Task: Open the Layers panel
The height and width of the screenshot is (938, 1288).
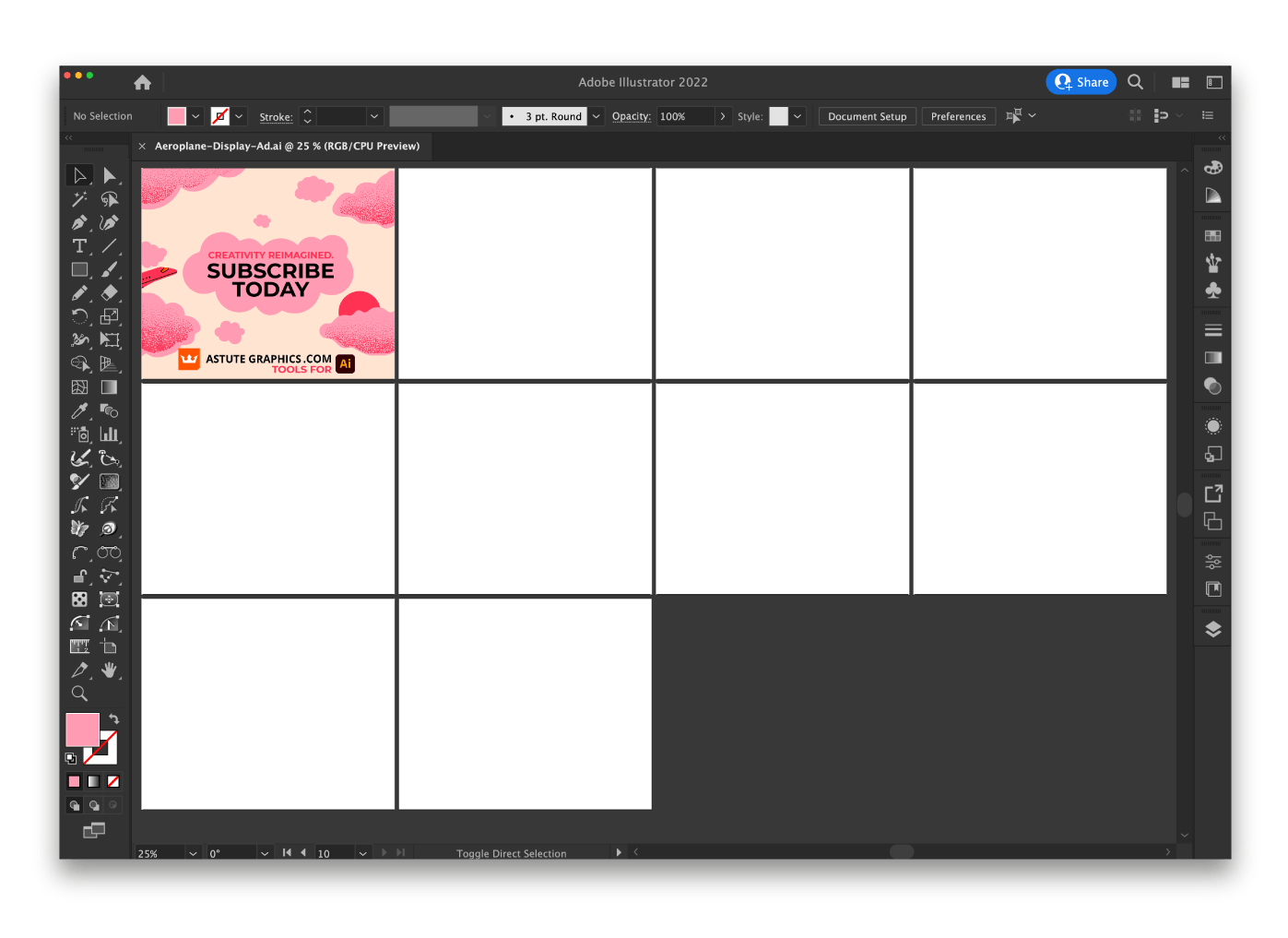Action: click(1212, 628)
